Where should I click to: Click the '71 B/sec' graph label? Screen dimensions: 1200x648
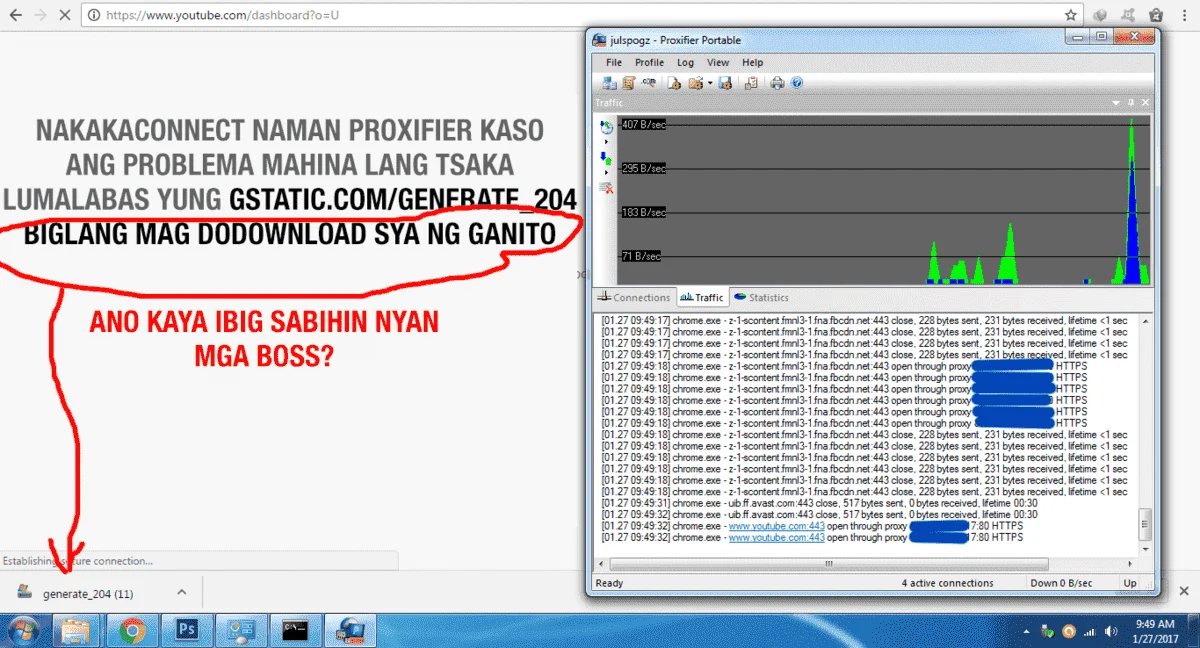click(641, 256)
